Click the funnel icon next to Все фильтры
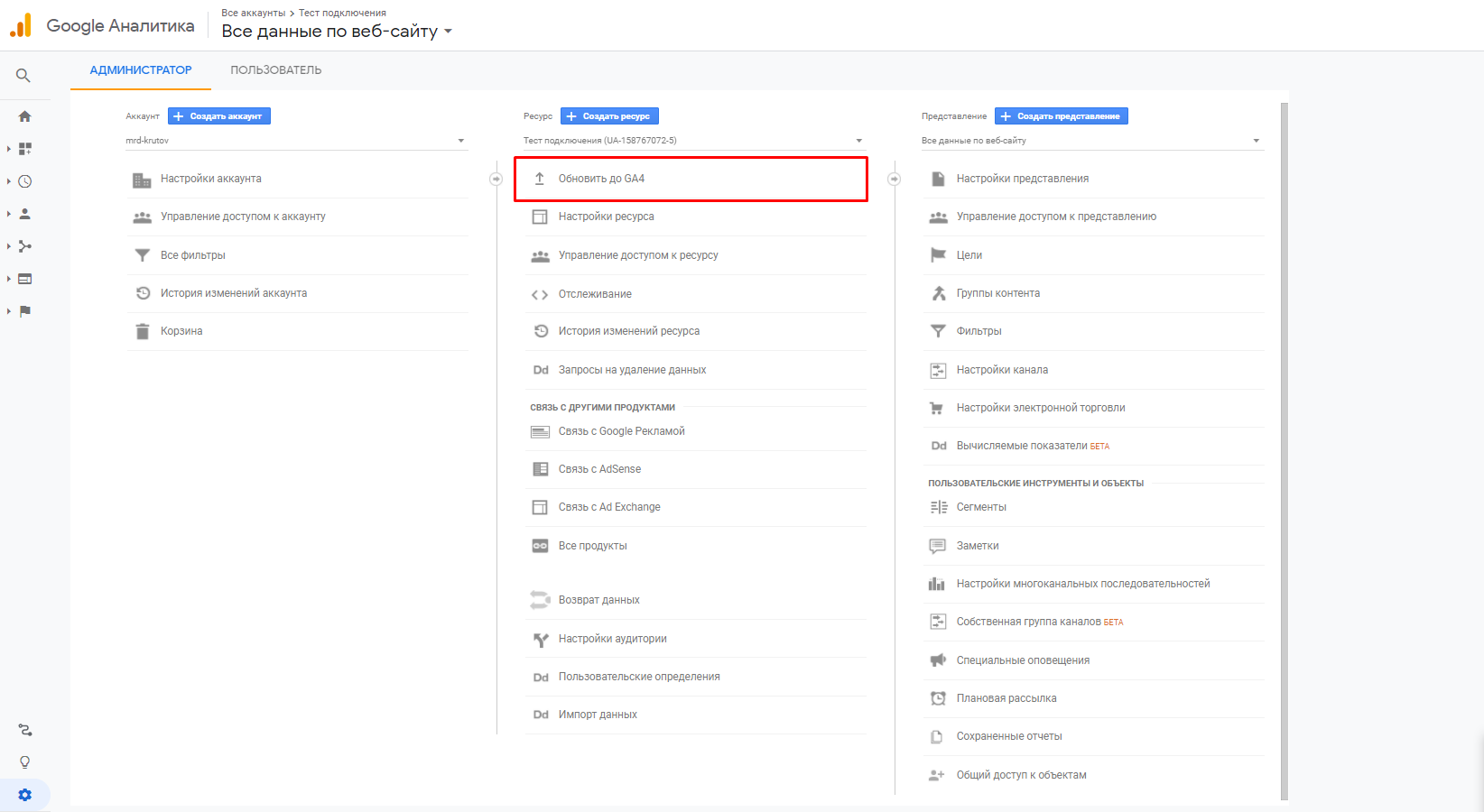This screenshot has height=812, width=1484. pyautogui.click(x=143, y=255)
